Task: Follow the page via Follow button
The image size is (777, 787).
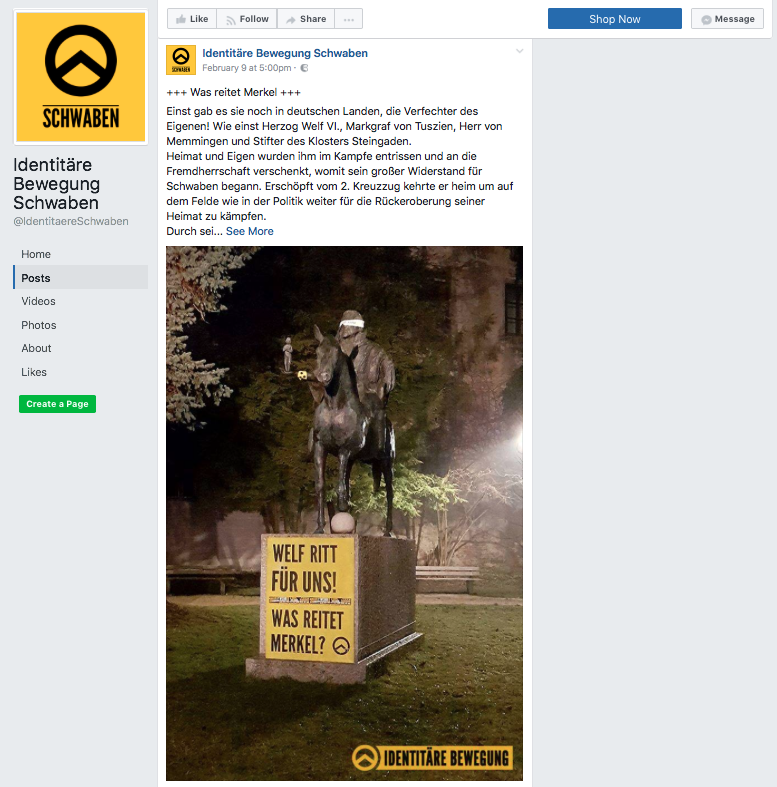Action: [x=247, y=19]
